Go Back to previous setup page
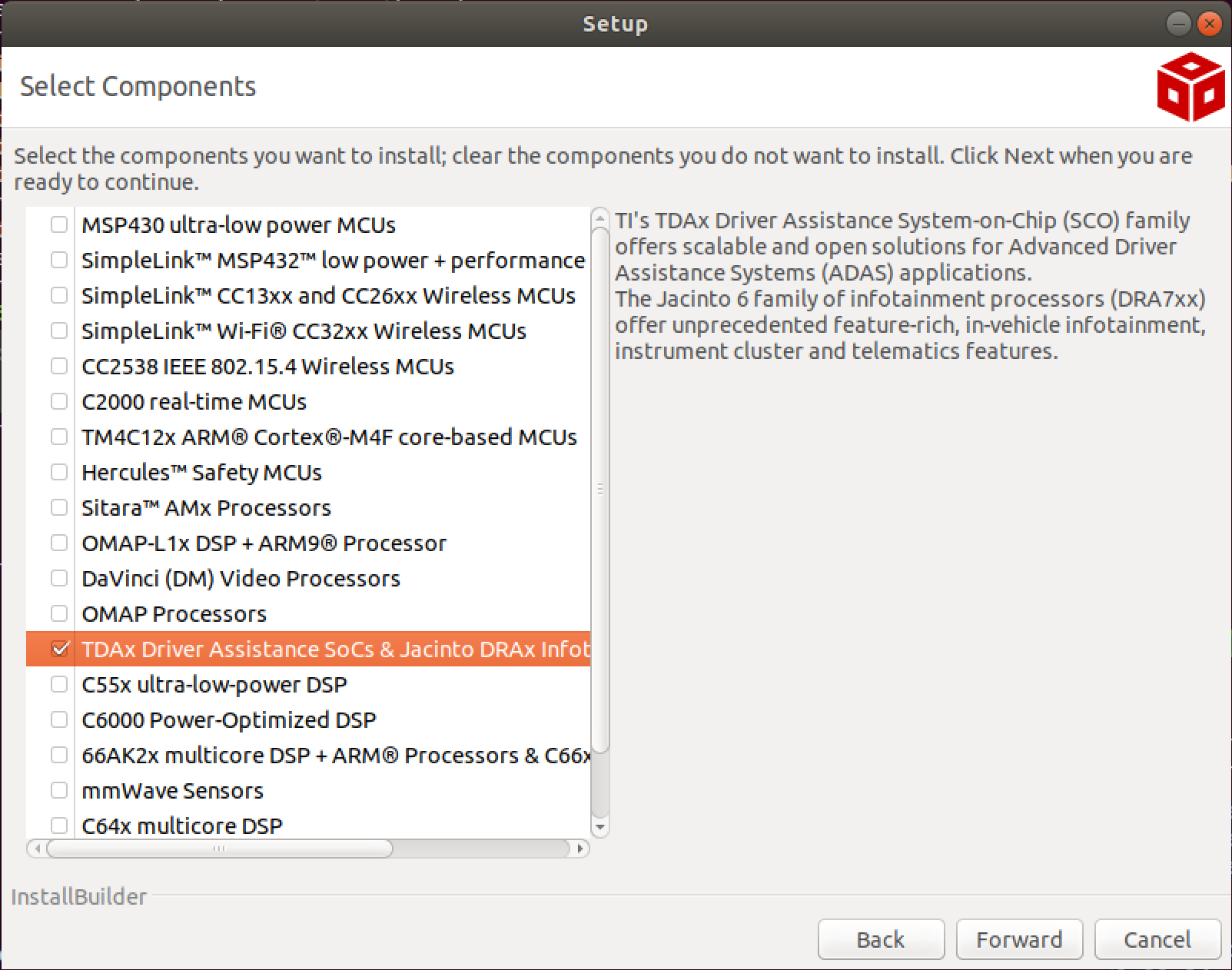 pos(881,939)
